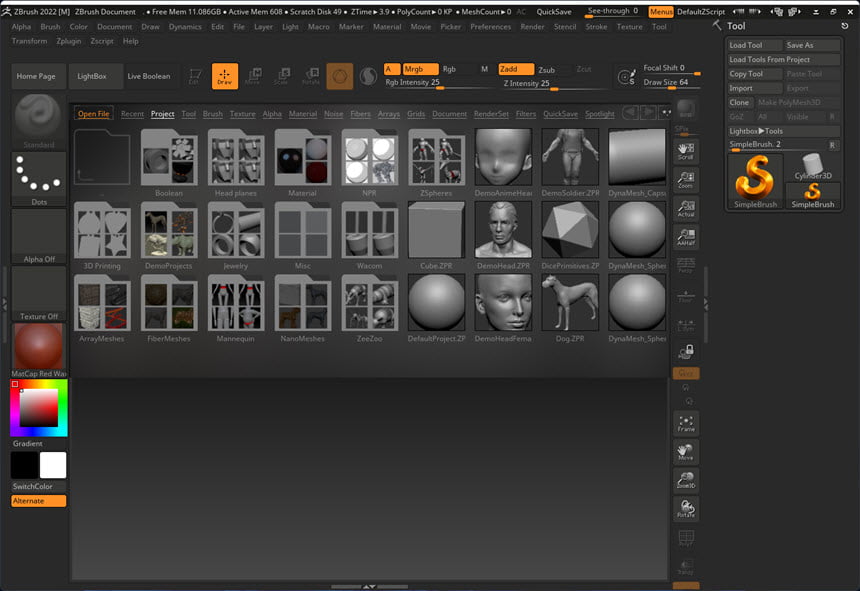860x591 pixels.
Task: Open the Preferences menu
Action: coord(490,26)
